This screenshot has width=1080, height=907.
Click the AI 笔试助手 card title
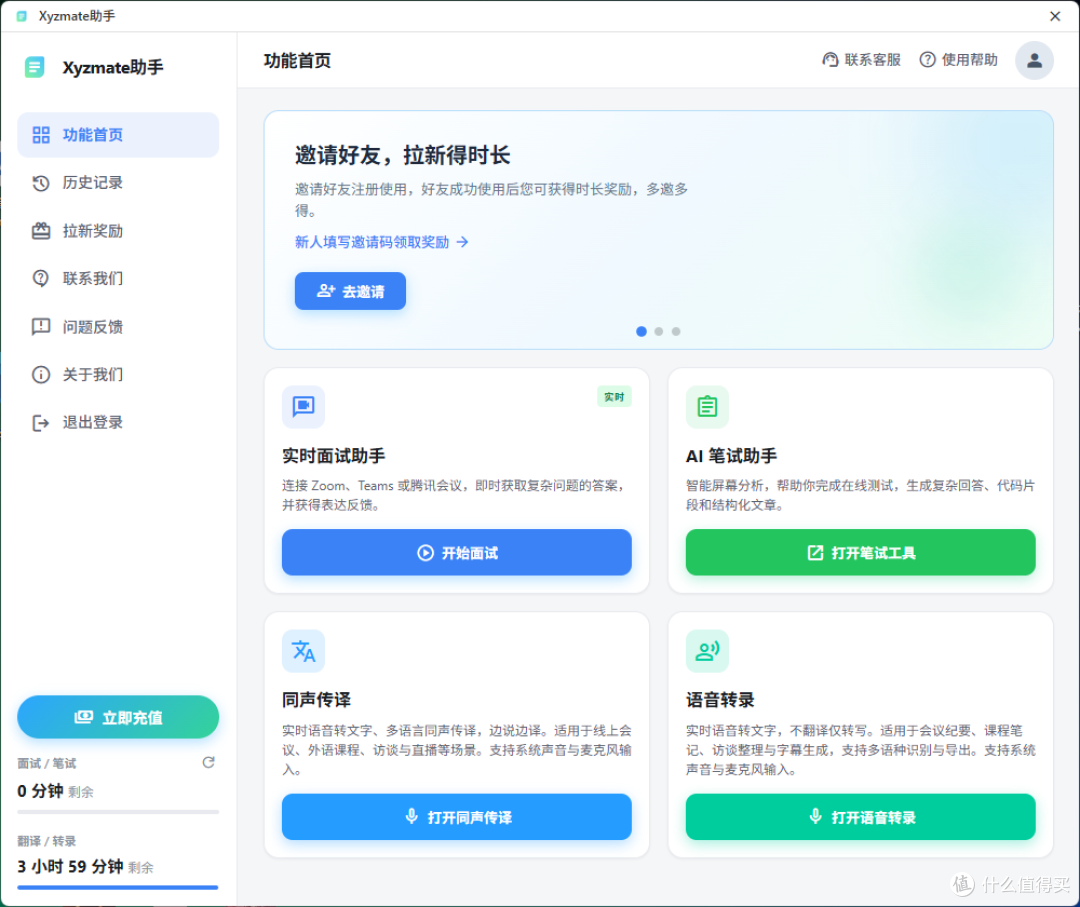tap(731, 455)
